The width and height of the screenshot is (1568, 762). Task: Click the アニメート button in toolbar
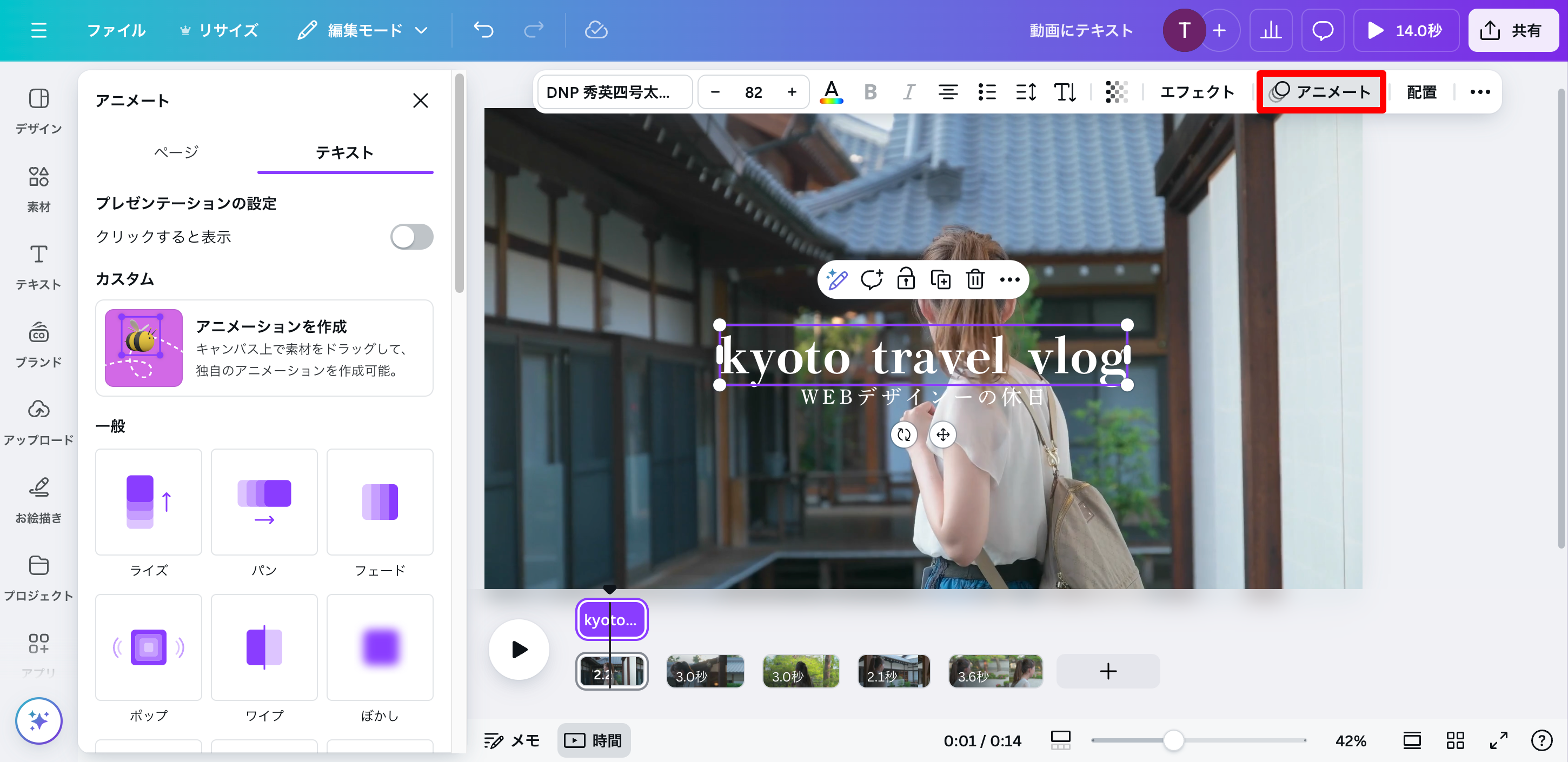pos(1321,92)
